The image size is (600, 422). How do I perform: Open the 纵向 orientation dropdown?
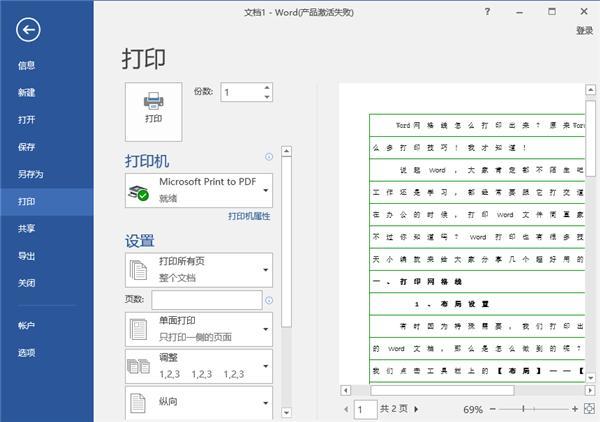[x=199, y=402]
